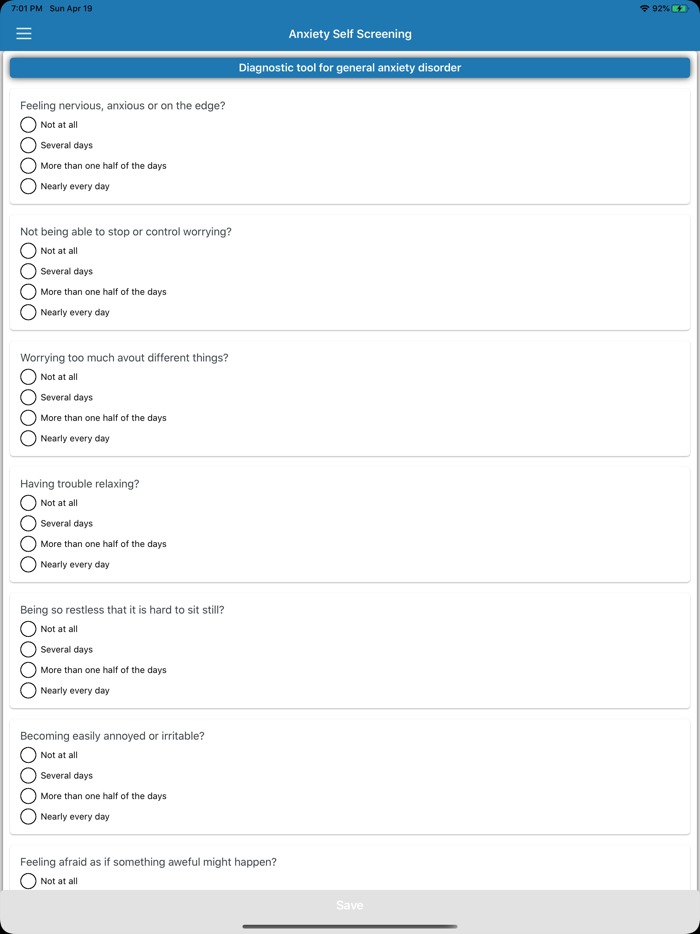Open the hamburger menu

[x=24, y=34]
